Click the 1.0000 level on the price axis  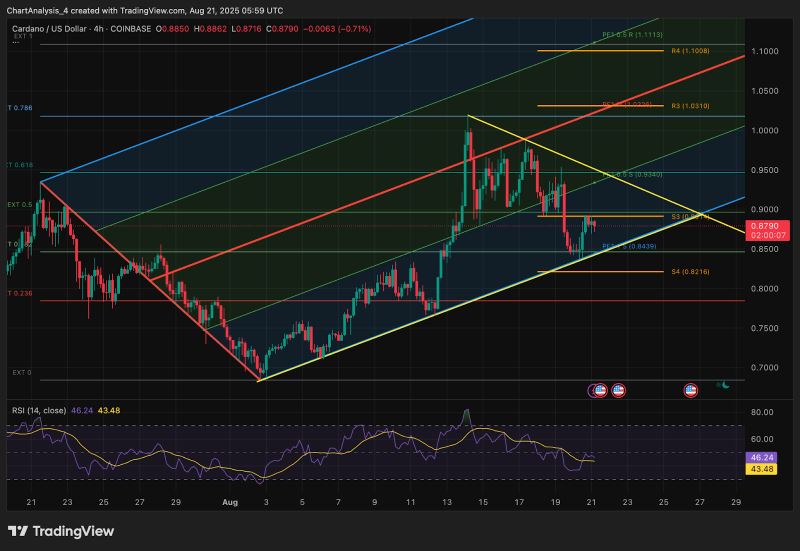coord(765,130)
